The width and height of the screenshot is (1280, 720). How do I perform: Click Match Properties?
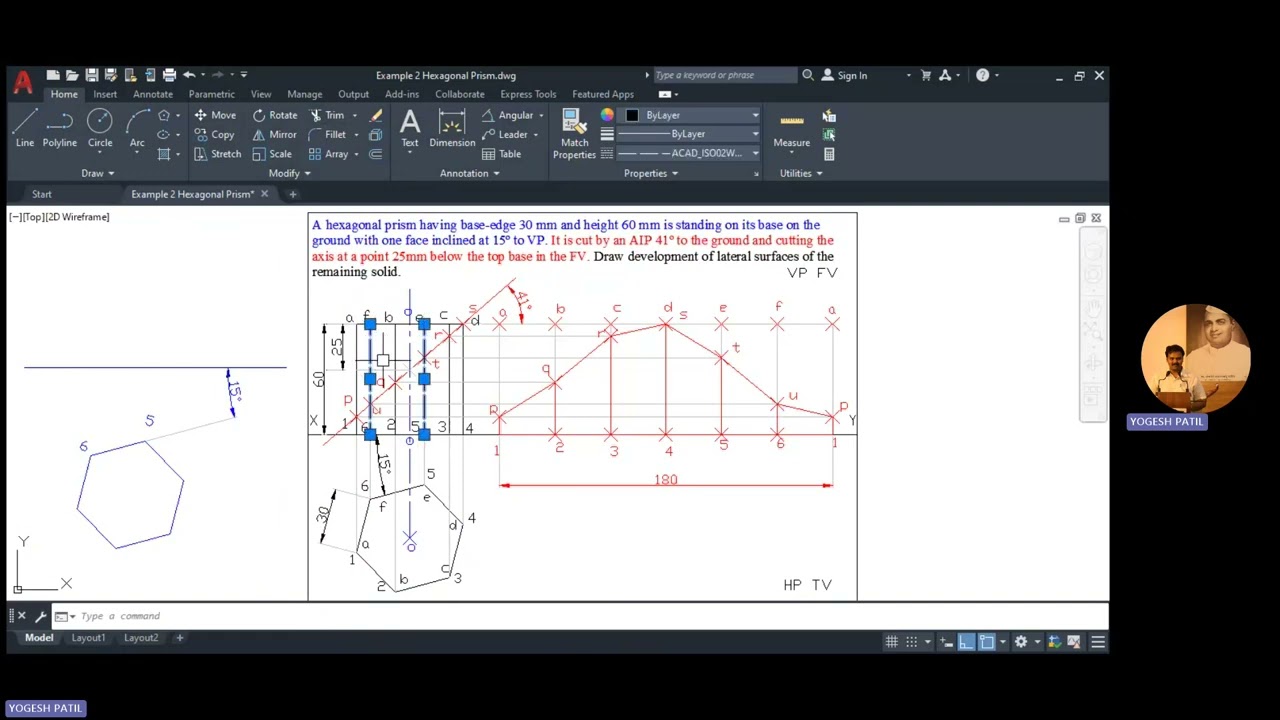(574, 134)
